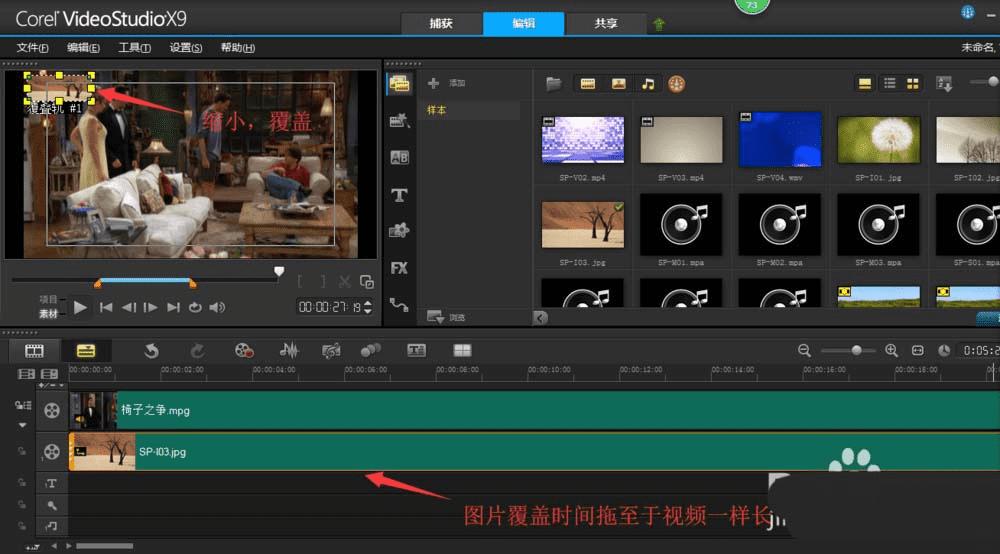
Task: Adjust the timeline zoom slider
Action: coord(857,351)
